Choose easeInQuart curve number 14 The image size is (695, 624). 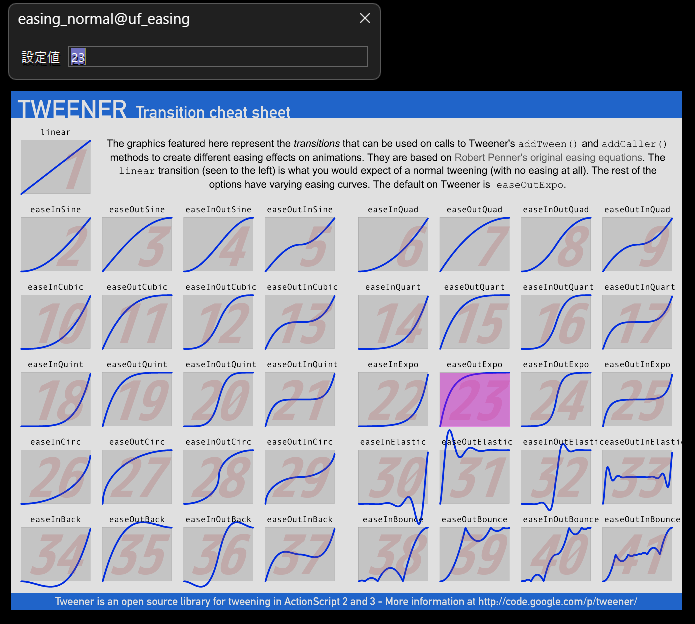coord(393,322)
